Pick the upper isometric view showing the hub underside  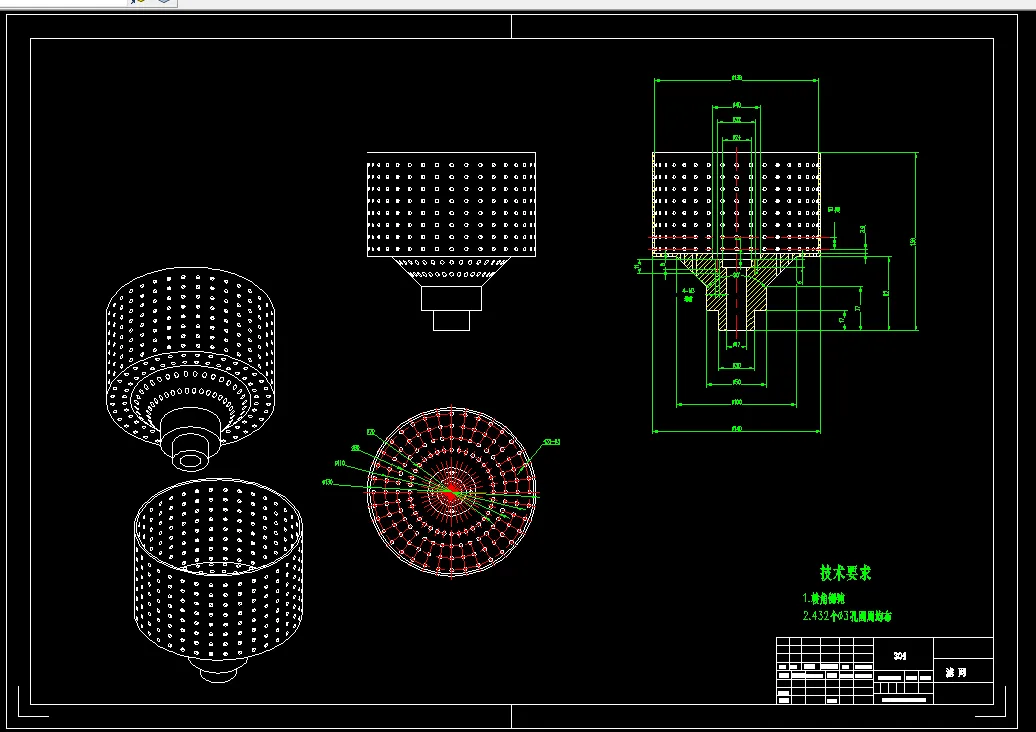190,369
